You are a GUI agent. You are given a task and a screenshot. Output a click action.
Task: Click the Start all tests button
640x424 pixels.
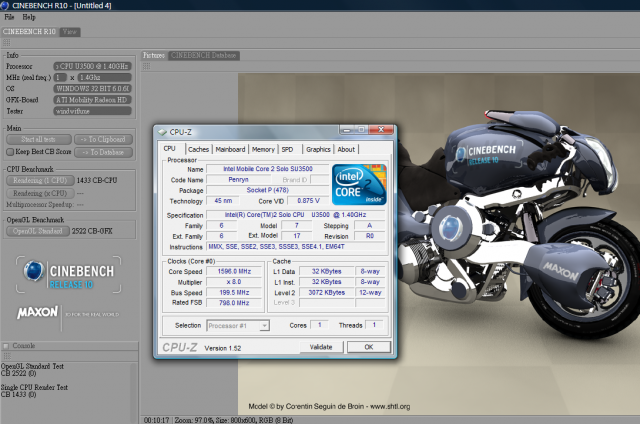point(39,140)
